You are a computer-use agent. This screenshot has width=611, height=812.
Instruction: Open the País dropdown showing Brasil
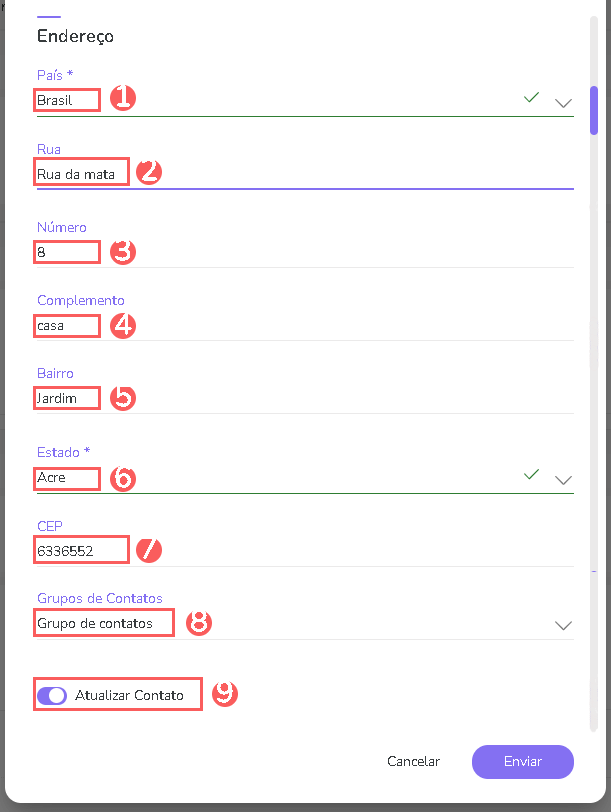(563, 103)
